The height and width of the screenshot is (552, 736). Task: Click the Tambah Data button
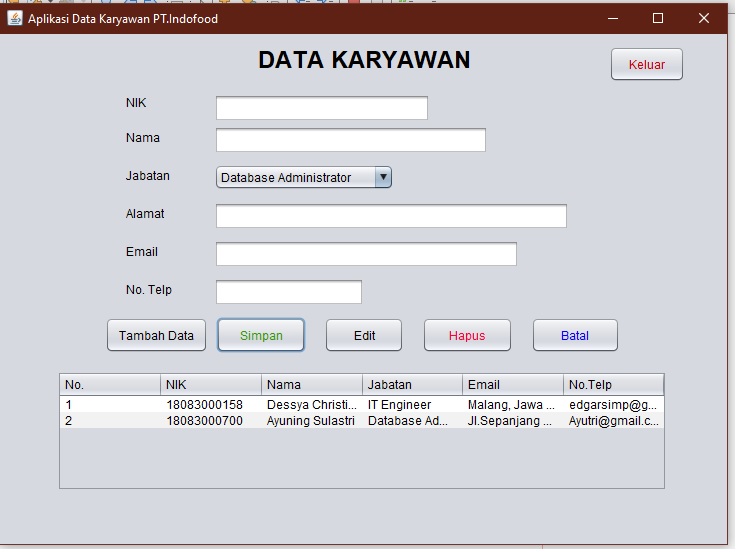pyautogui.click(x=156, y=335)
